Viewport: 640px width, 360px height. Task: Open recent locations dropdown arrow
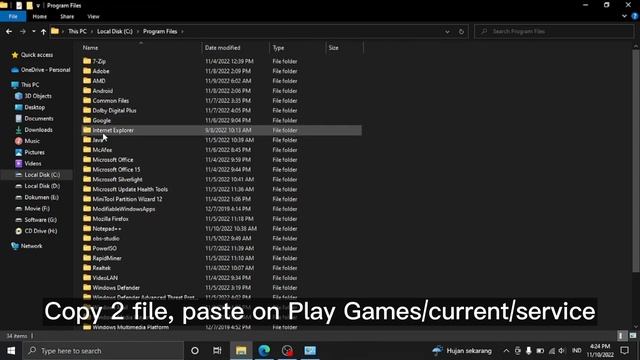tap(33, 31)
